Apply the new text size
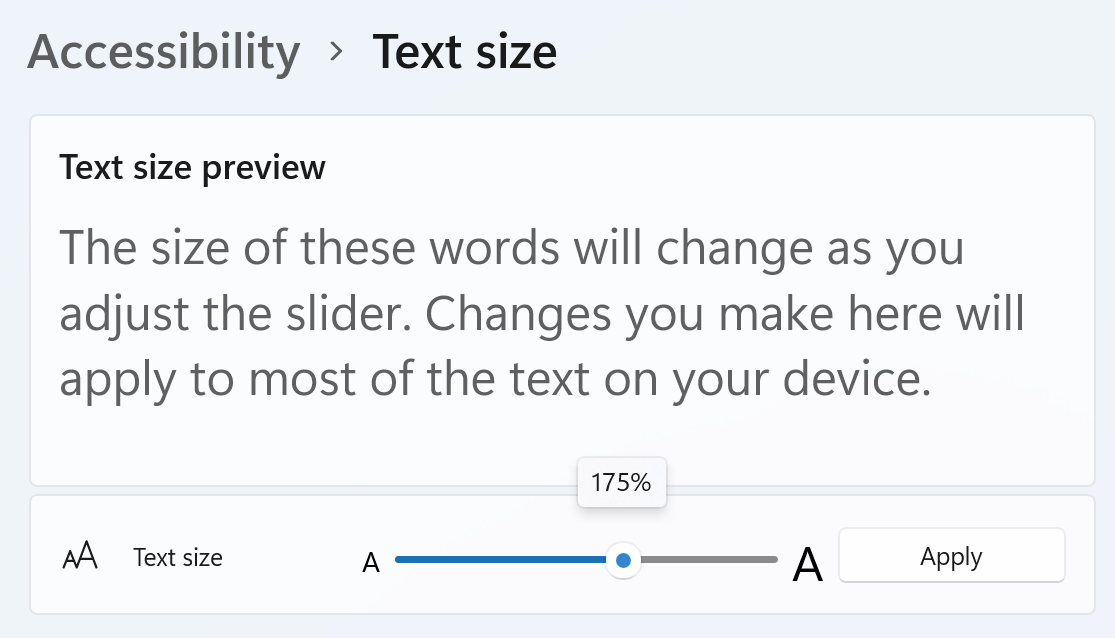Viewport: 1115px width, 638px height. [x=951, y=555]
